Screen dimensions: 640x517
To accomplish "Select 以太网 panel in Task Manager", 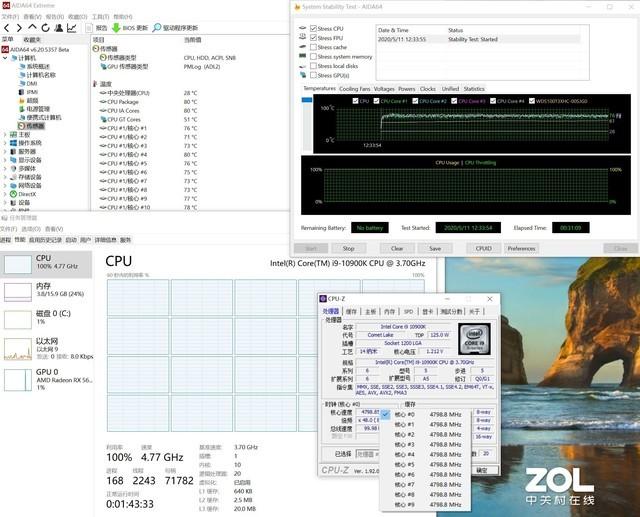I will (46, 349).
